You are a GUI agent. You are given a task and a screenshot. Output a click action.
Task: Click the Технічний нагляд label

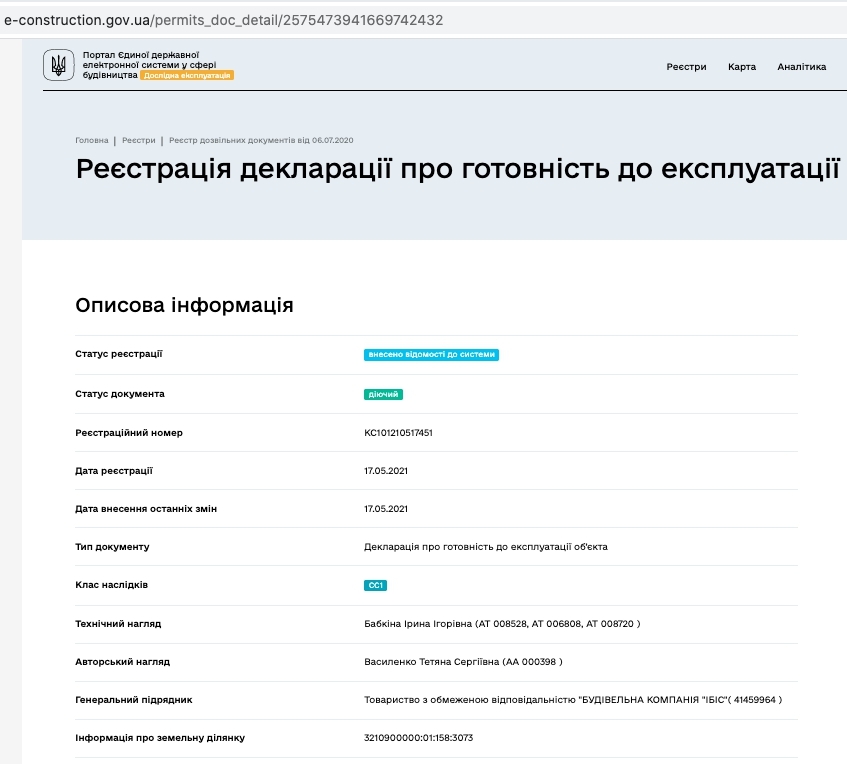click(x=118, y=624)
